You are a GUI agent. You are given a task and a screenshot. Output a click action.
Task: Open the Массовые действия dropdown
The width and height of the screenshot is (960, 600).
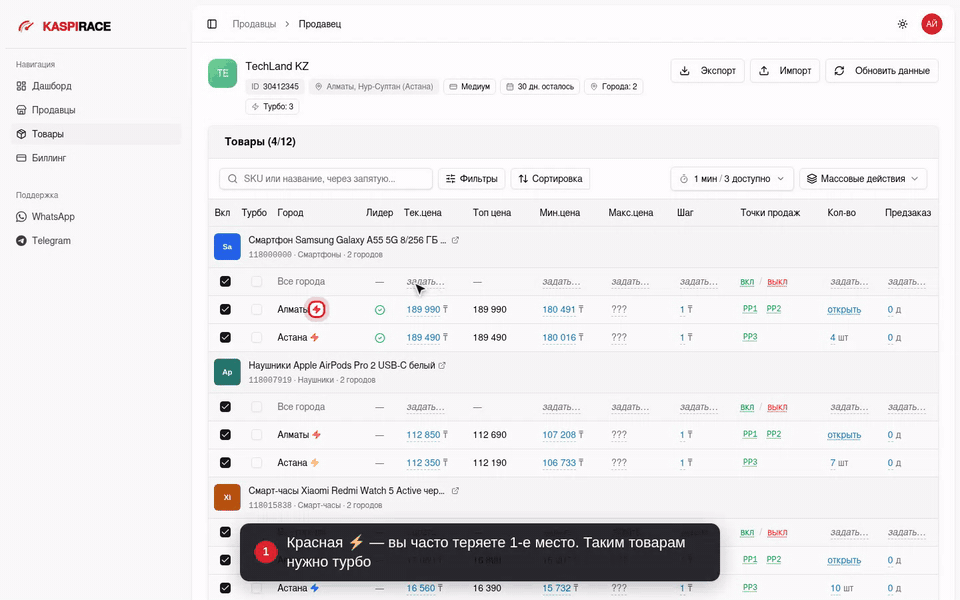point(863,179)
